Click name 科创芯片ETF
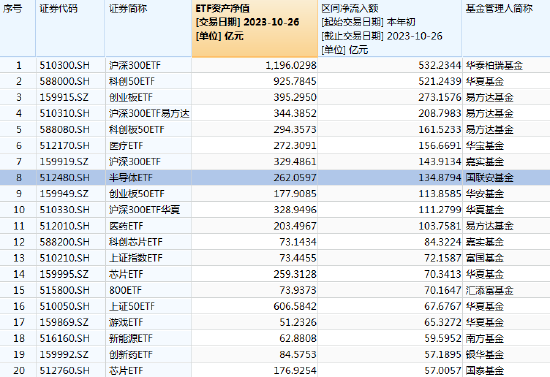Image resolution: width=550 pixels, height=377 pixels. (x=136, y=242)
